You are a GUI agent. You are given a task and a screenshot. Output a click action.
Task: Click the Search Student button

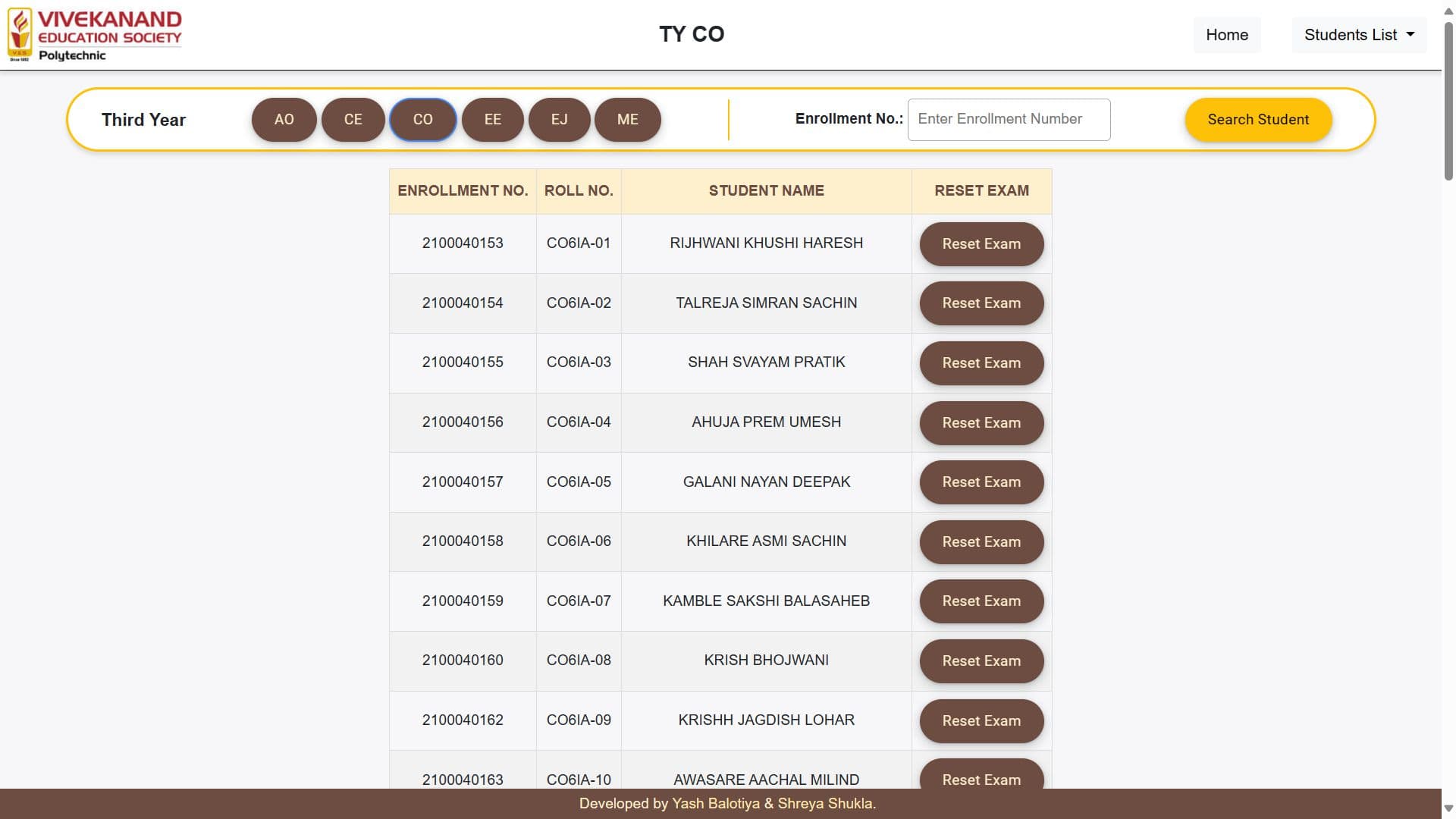click(x=1257, y=119)
